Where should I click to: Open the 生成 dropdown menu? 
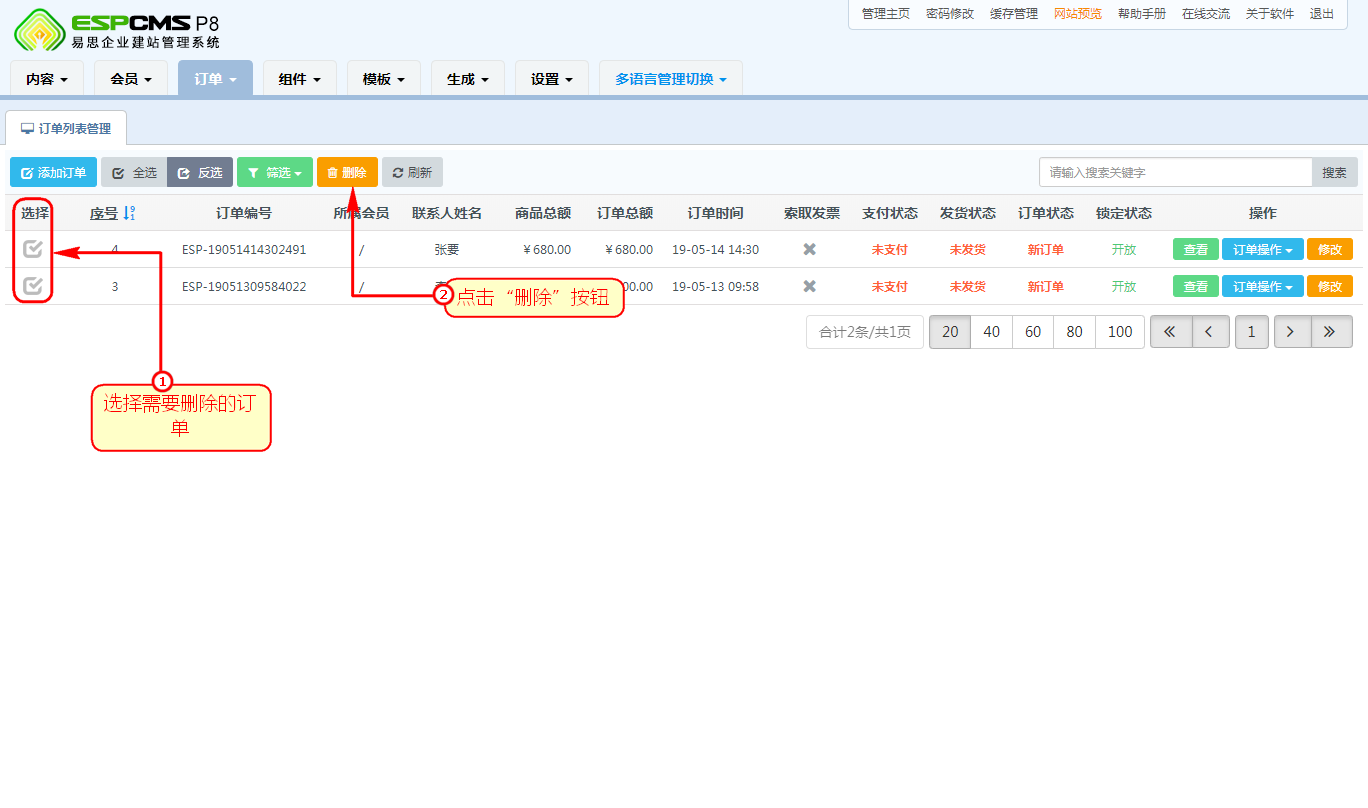coord(467,79)
